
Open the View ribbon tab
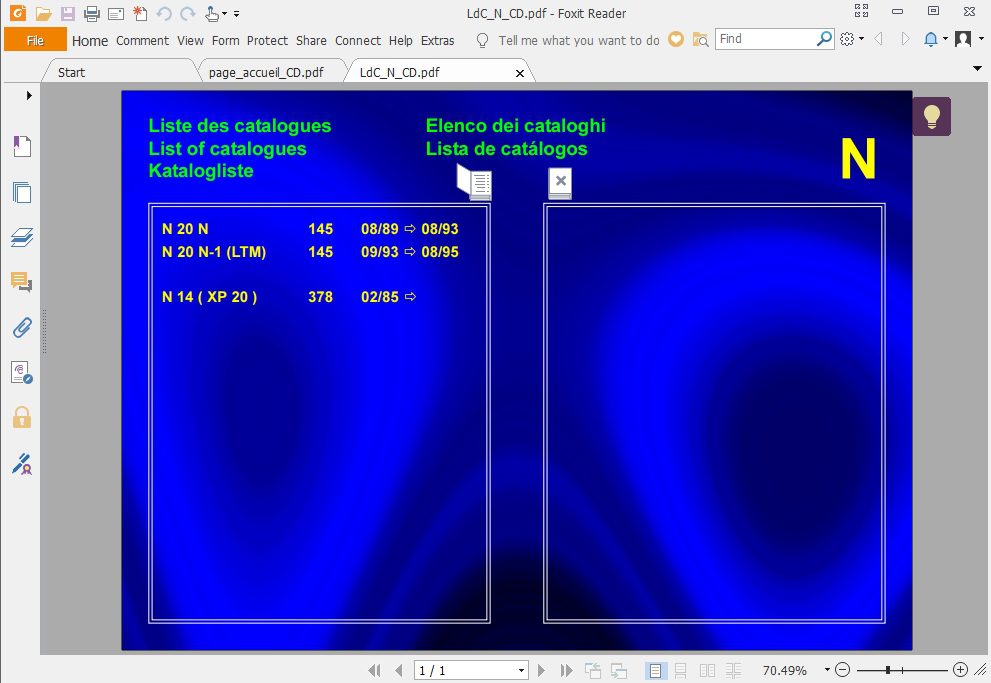190,40
